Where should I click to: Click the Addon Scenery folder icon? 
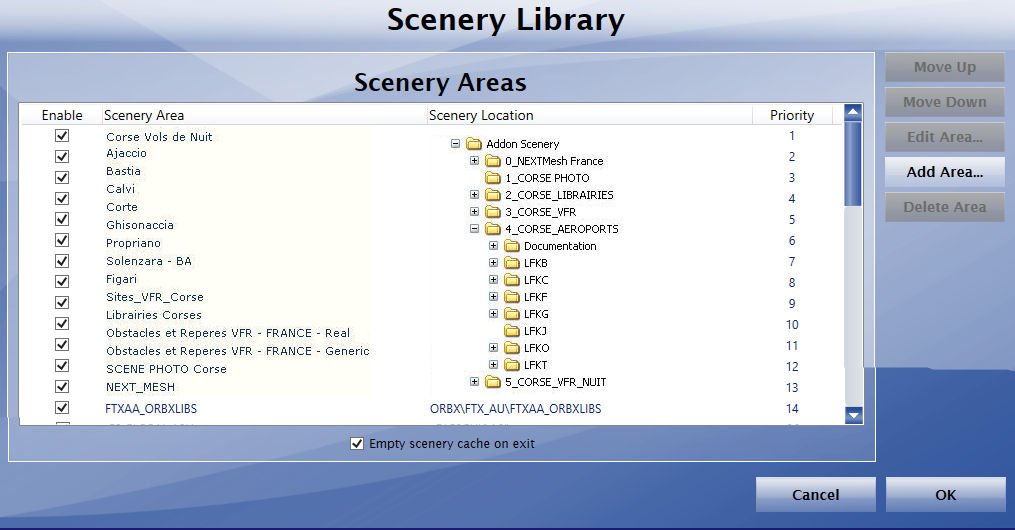474,144
